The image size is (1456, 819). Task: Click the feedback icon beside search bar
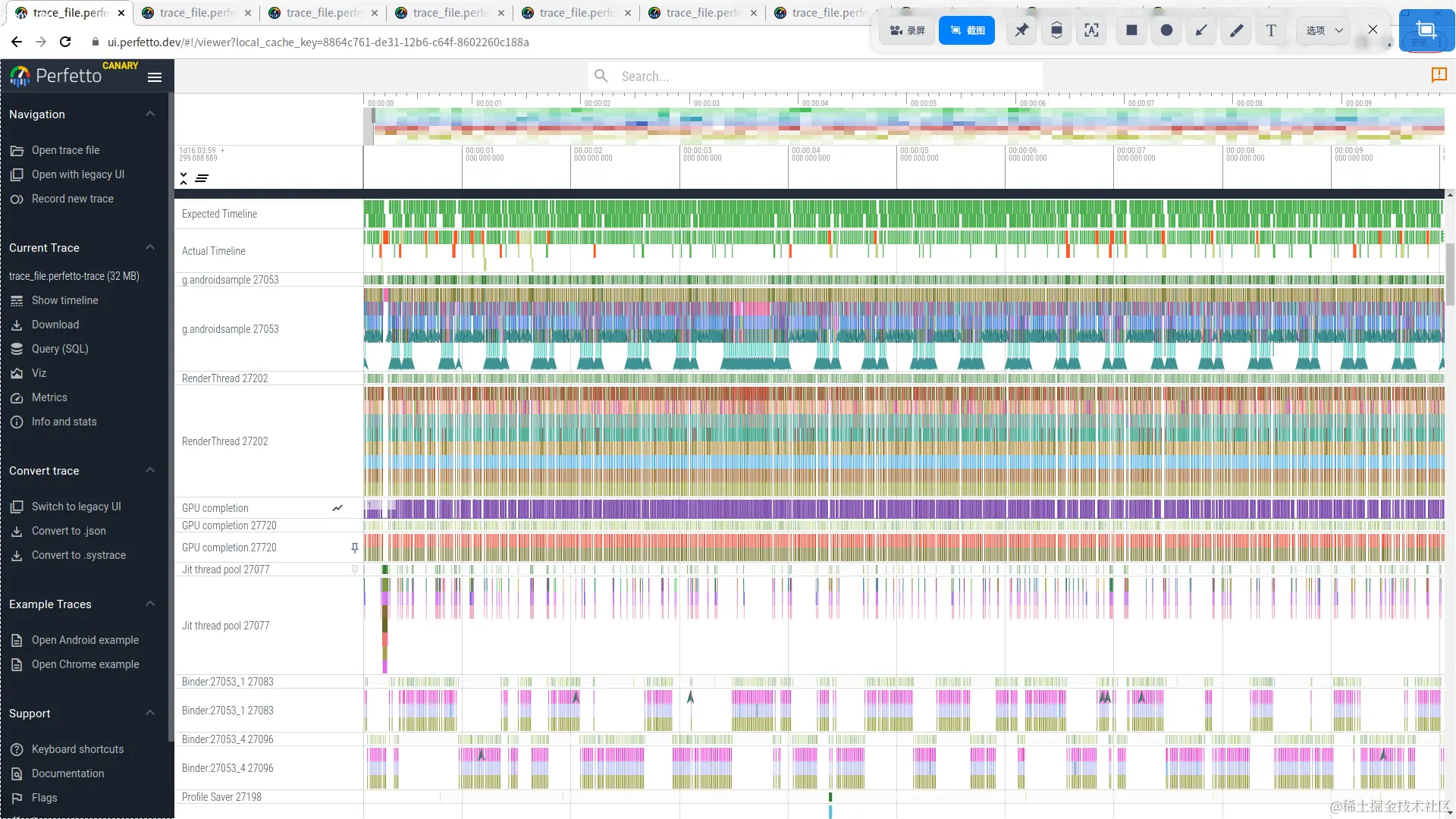1439,74
